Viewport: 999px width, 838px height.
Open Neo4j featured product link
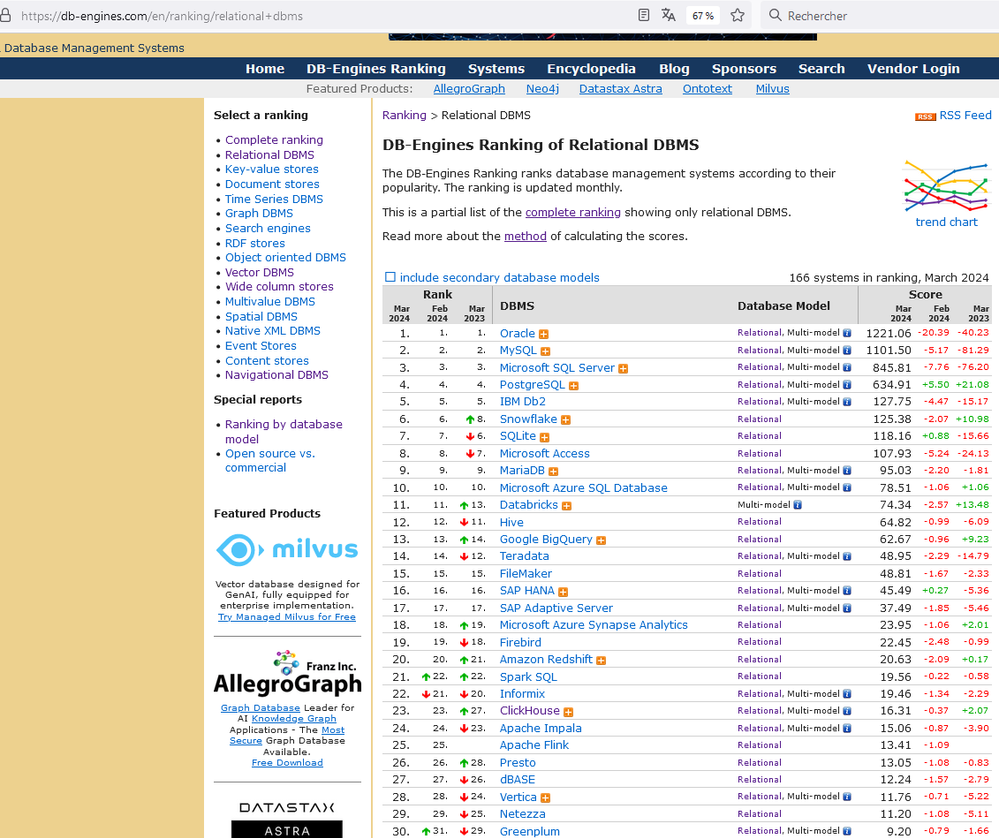(x=542, y=89)
